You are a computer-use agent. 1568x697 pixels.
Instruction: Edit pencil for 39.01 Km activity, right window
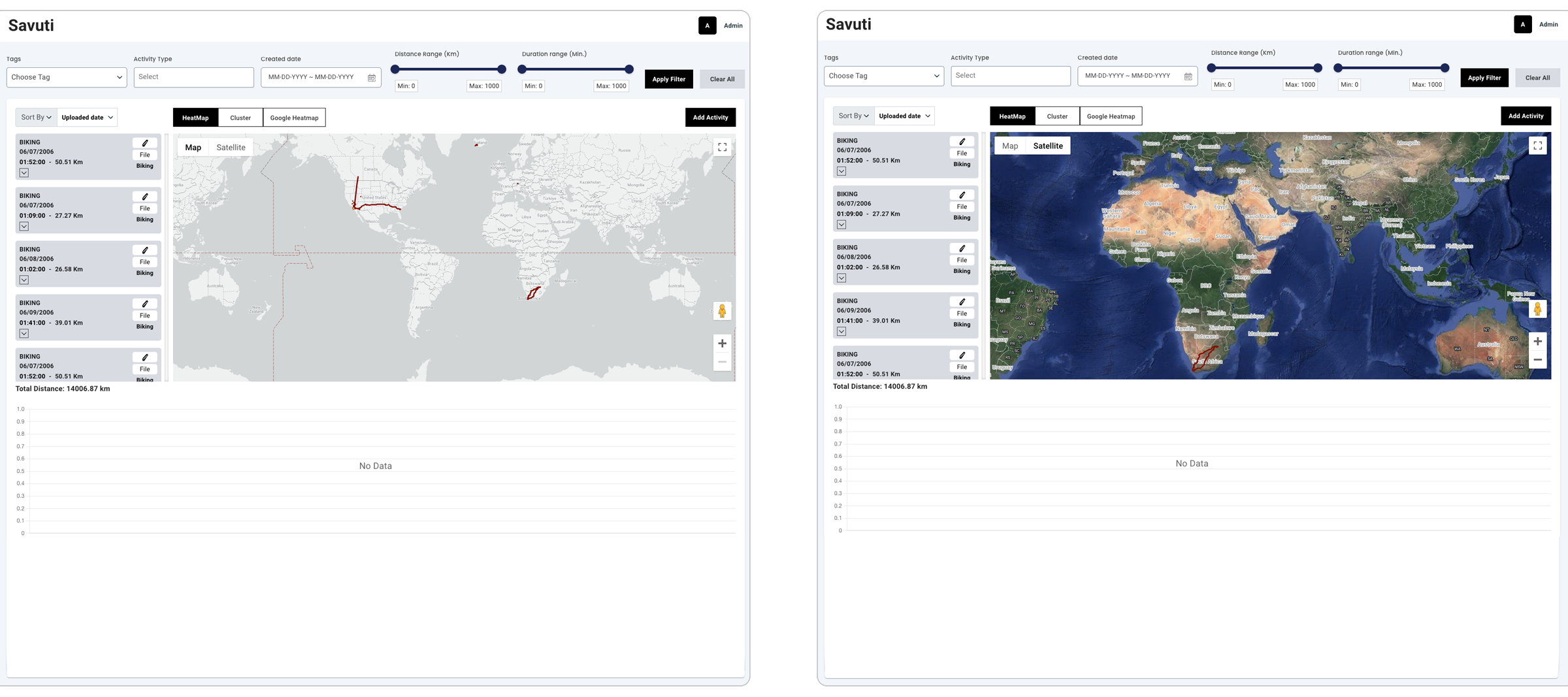point(962,302)
